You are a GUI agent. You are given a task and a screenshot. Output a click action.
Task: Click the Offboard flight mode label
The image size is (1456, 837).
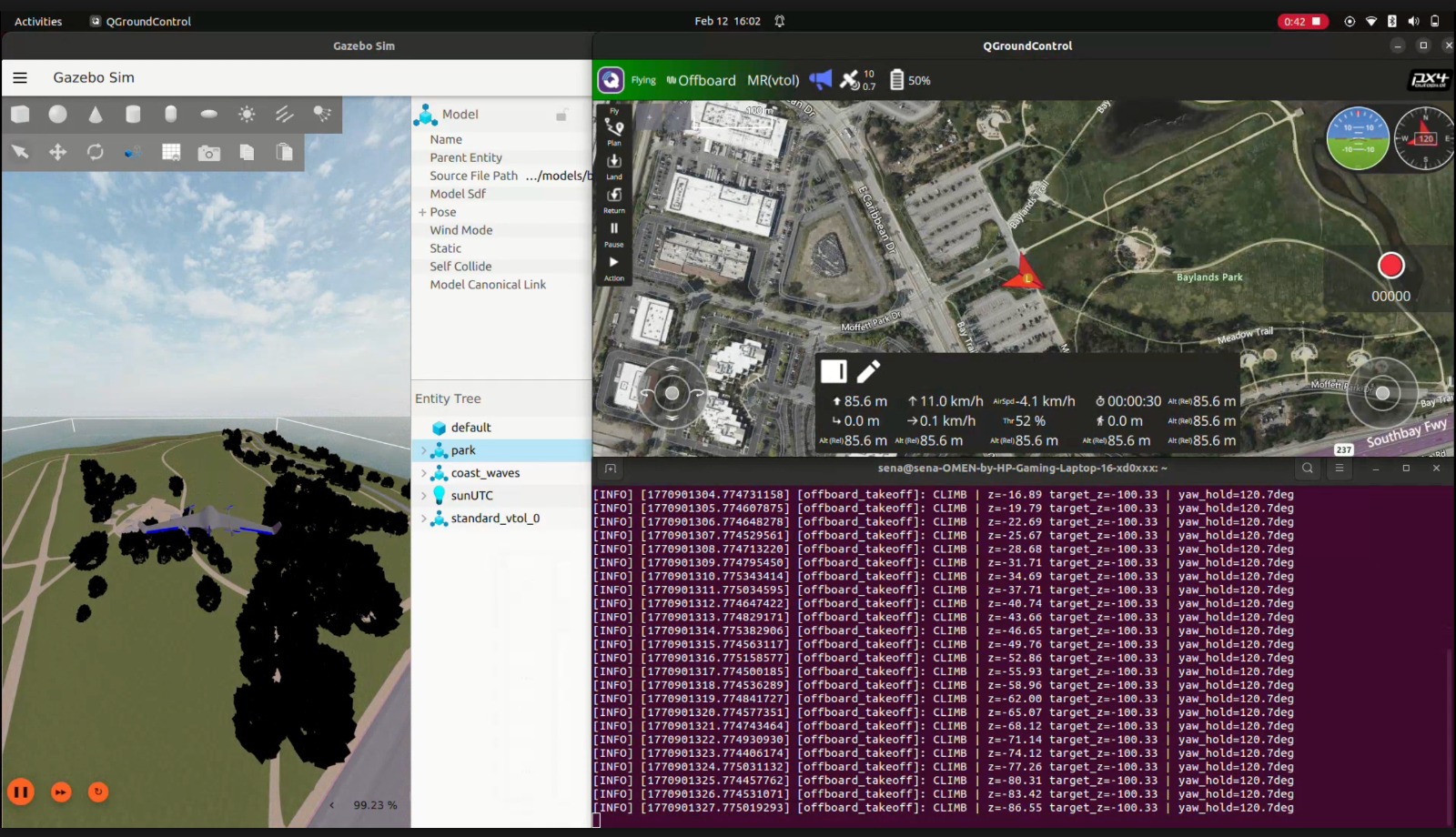(706, 80)
